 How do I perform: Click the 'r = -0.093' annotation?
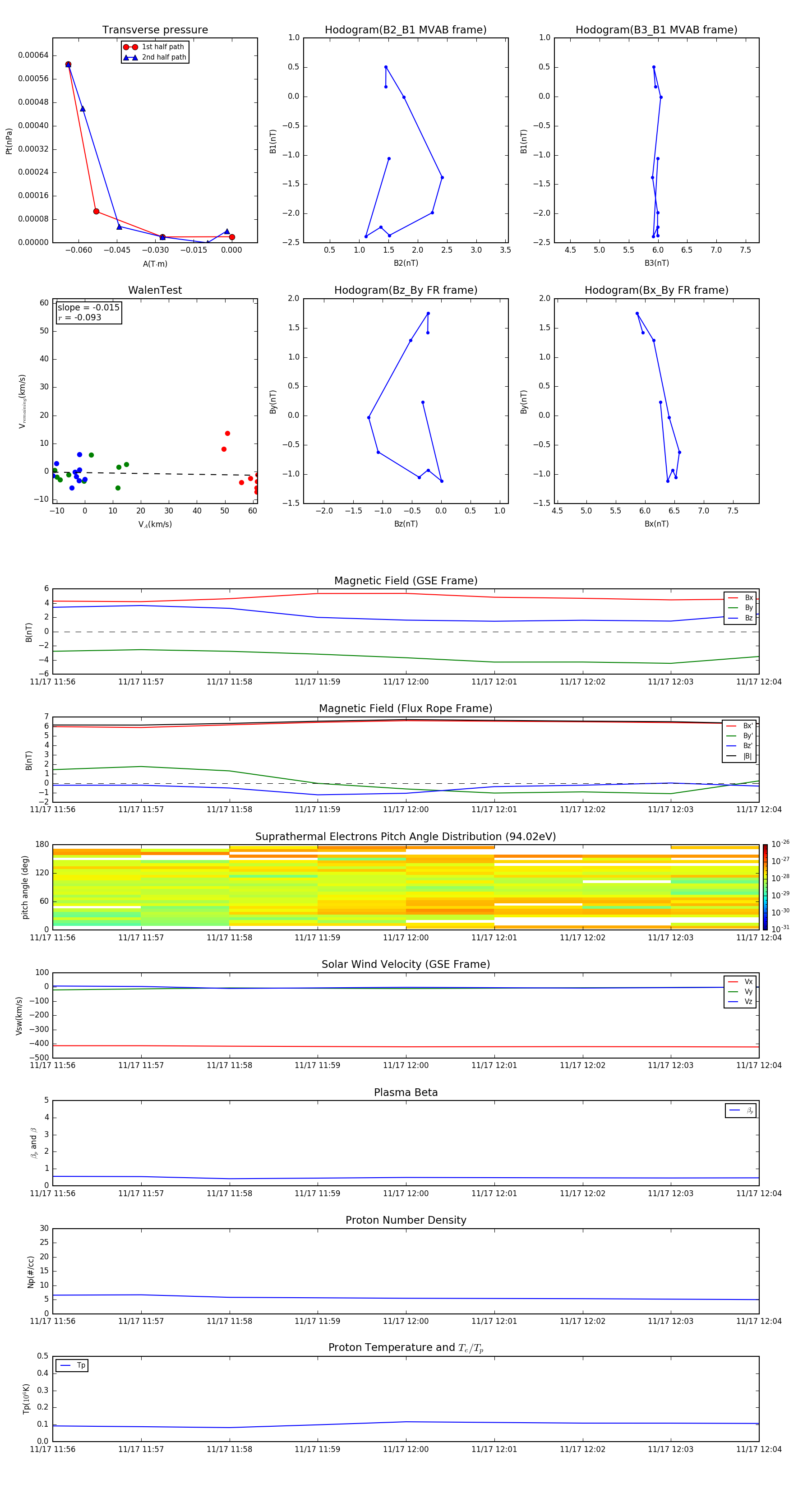[x=79, y=317]
